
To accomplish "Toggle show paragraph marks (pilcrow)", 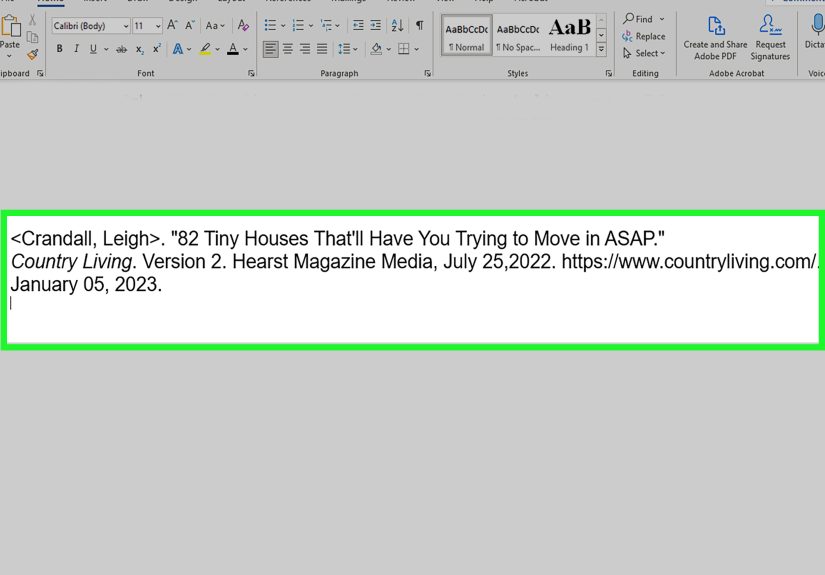I will click(x=420, y=25).
